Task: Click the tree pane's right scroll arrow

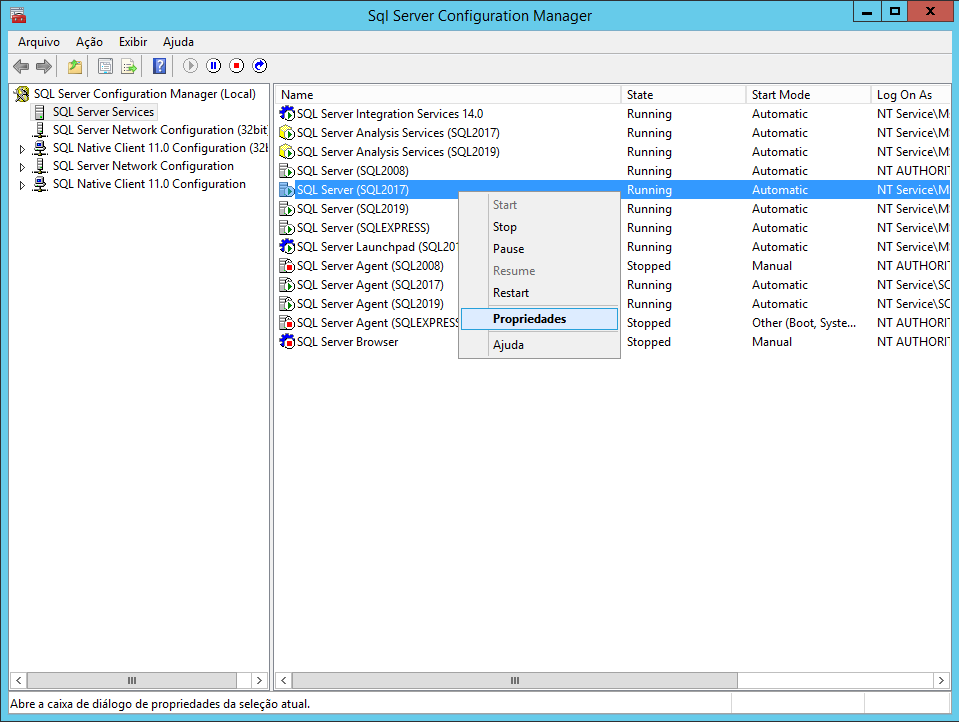Action: coord(259,680)
